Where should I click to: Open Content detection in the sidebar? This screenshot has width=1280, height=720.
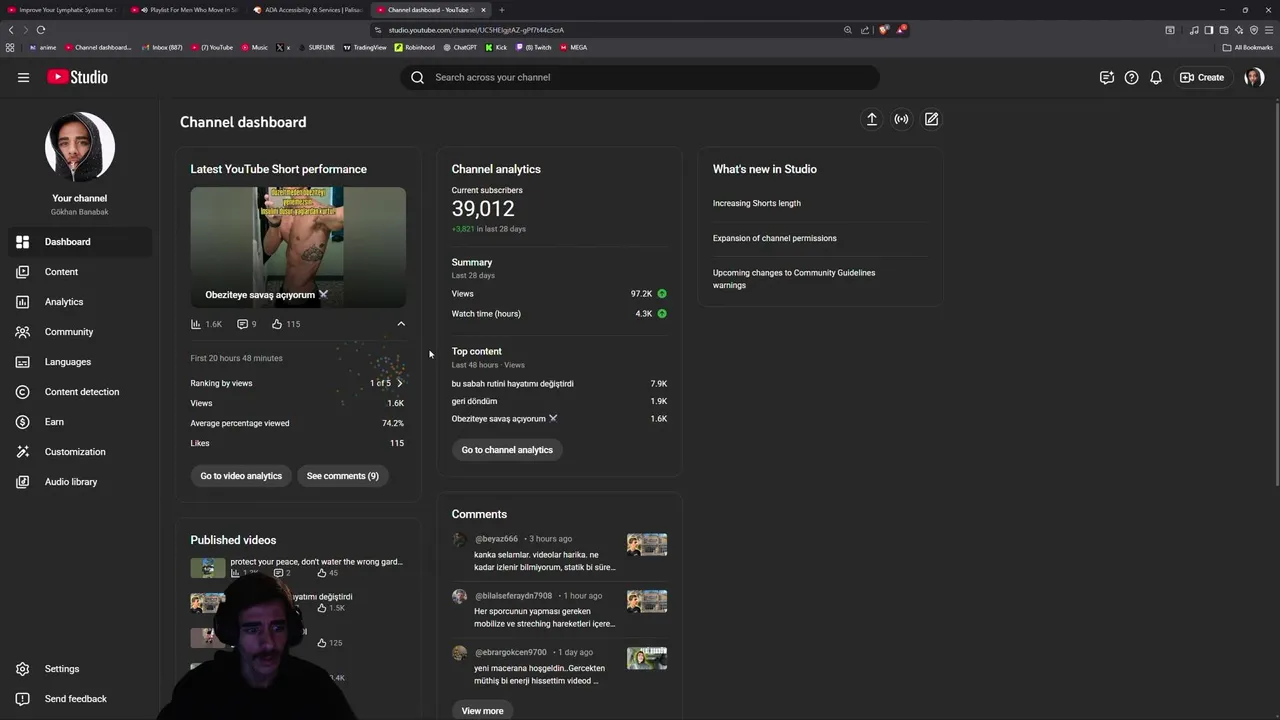[80, 392]
